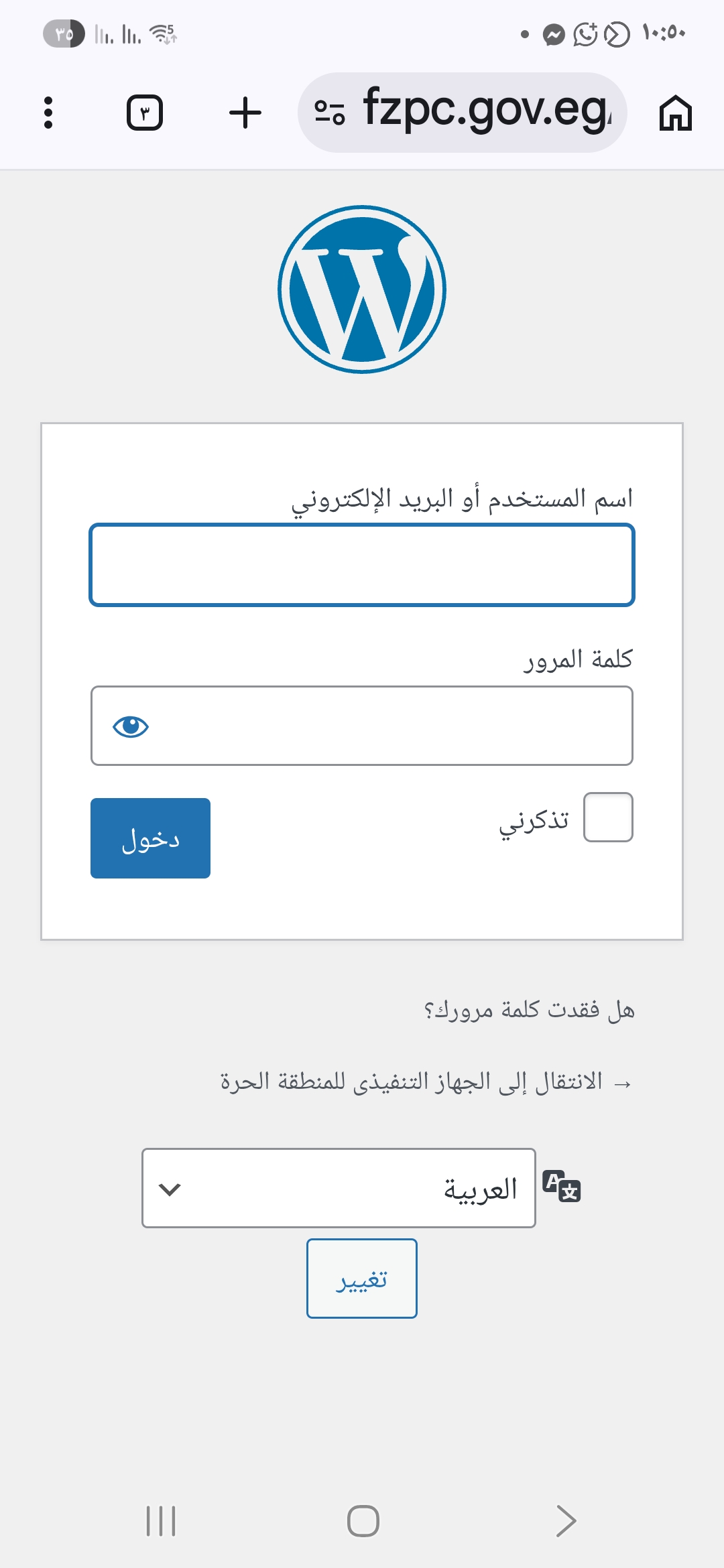Tap the site settings icon in address bar

coord(330,113)
